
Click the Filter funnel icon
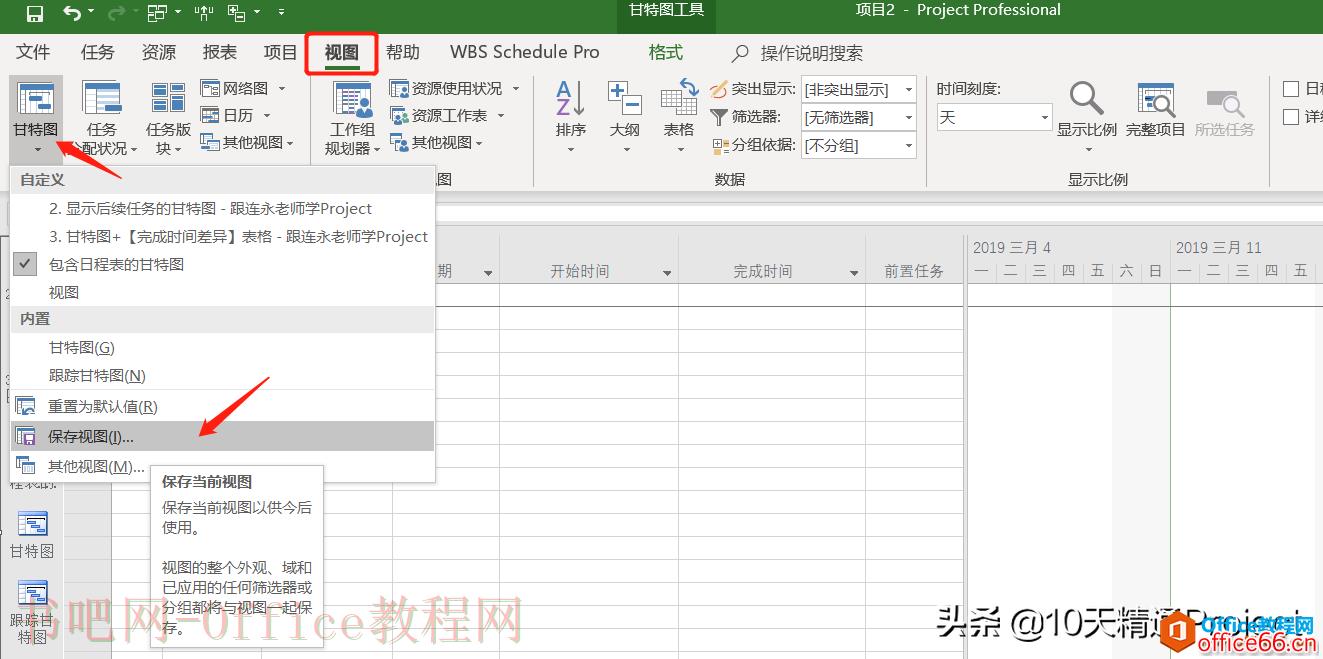(x=719, y=118)
